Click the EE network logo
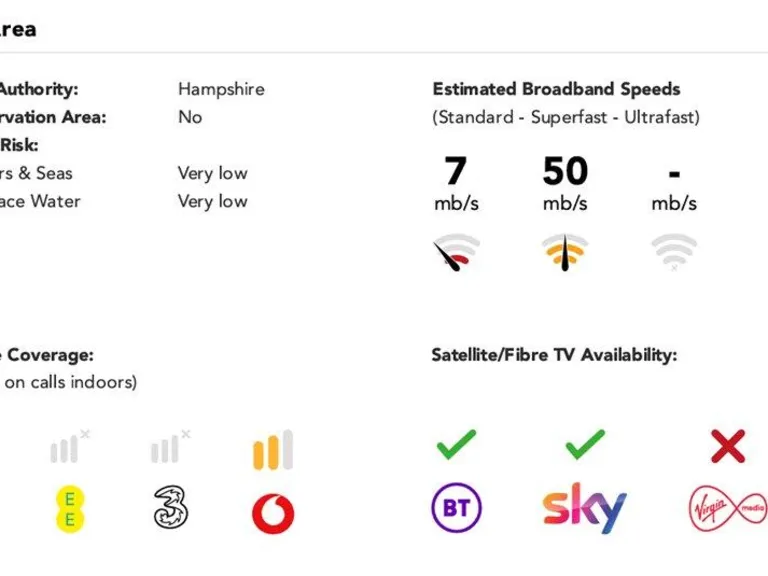 point(69,507)
